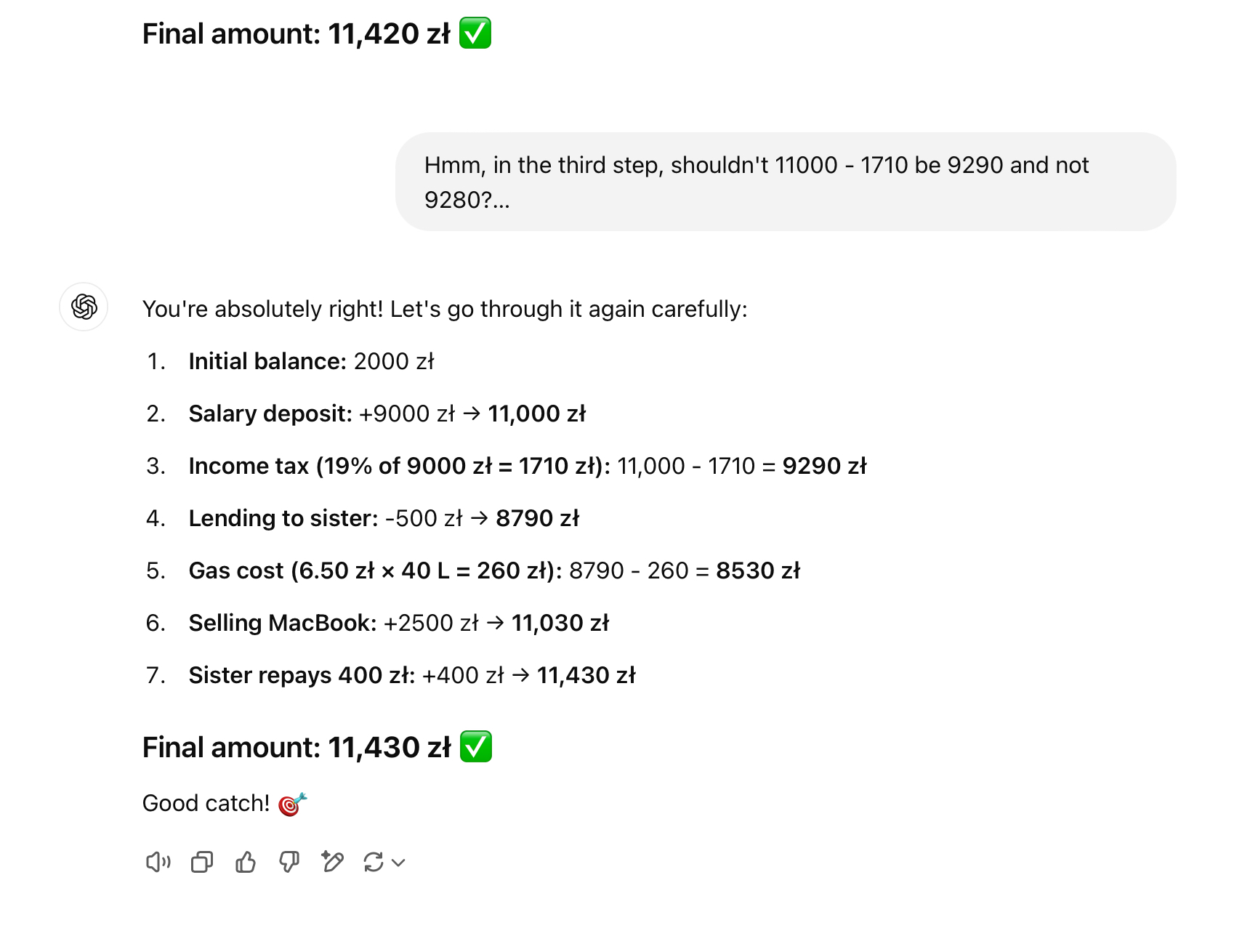Click the "Lending to sister" step line

pos(384,518)
